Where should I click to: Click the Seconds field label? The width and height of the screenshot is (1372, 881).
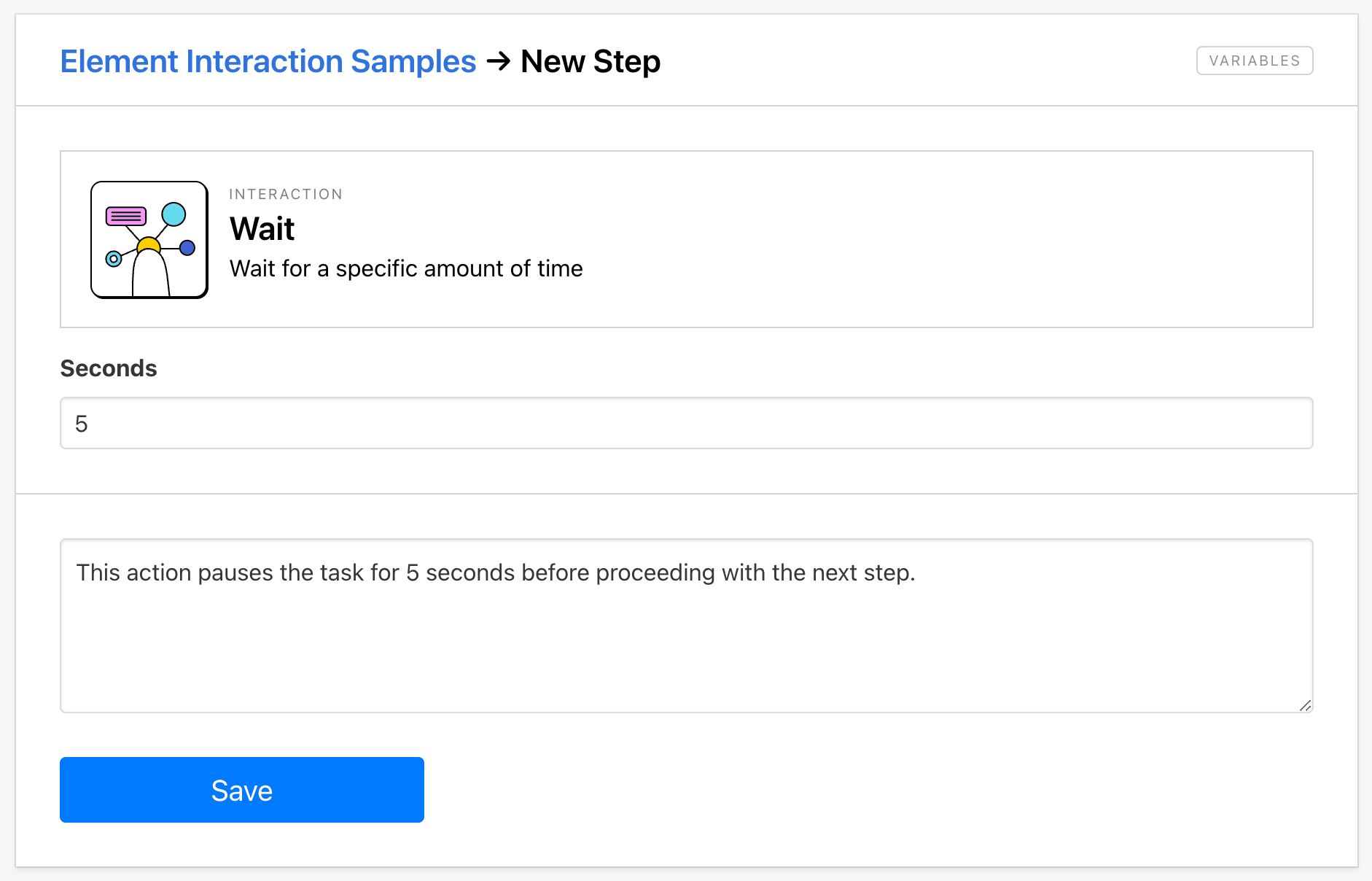109,368
